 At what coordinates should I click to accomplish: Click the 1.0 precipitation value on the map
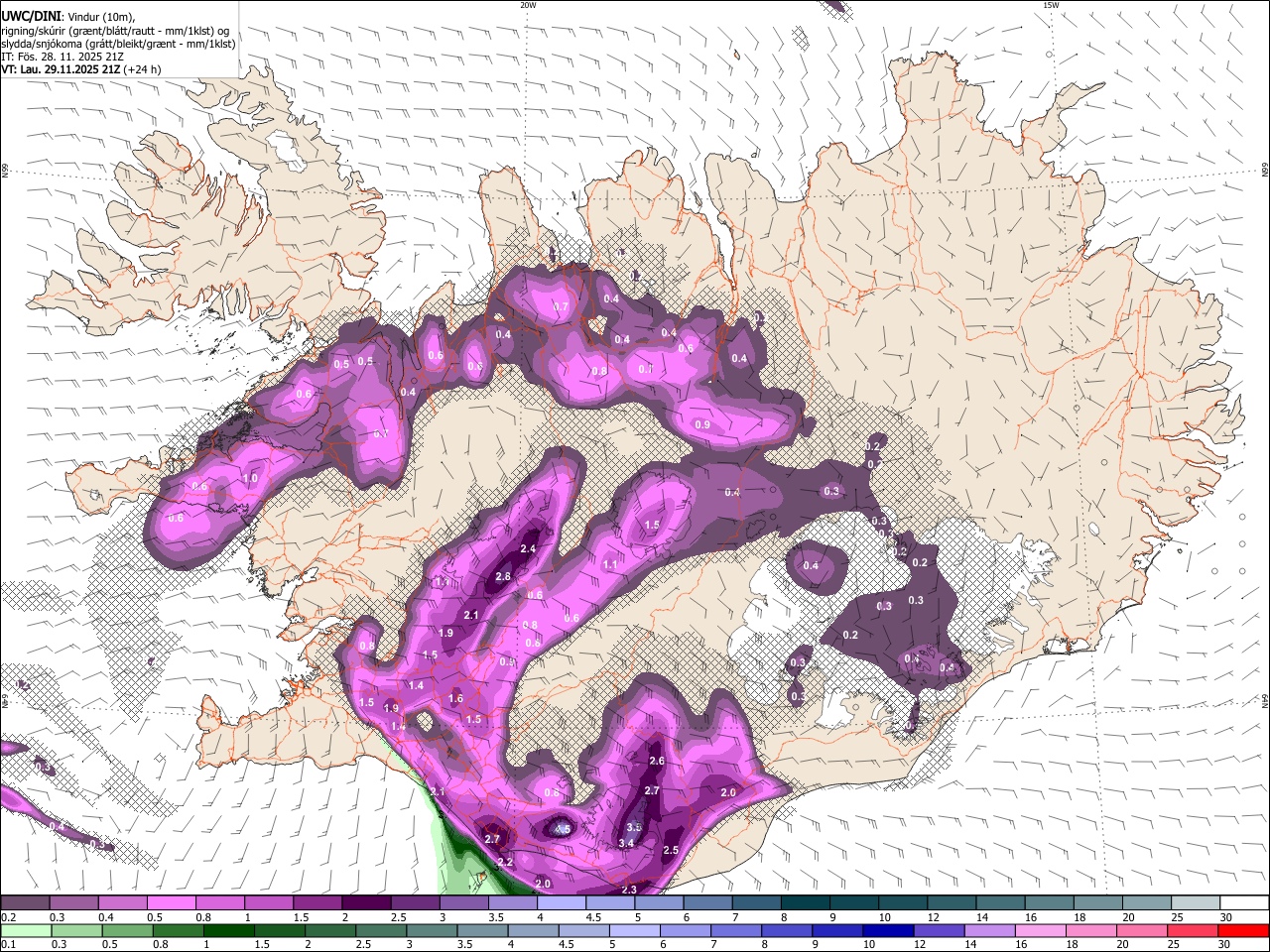(x=250, y=478)
